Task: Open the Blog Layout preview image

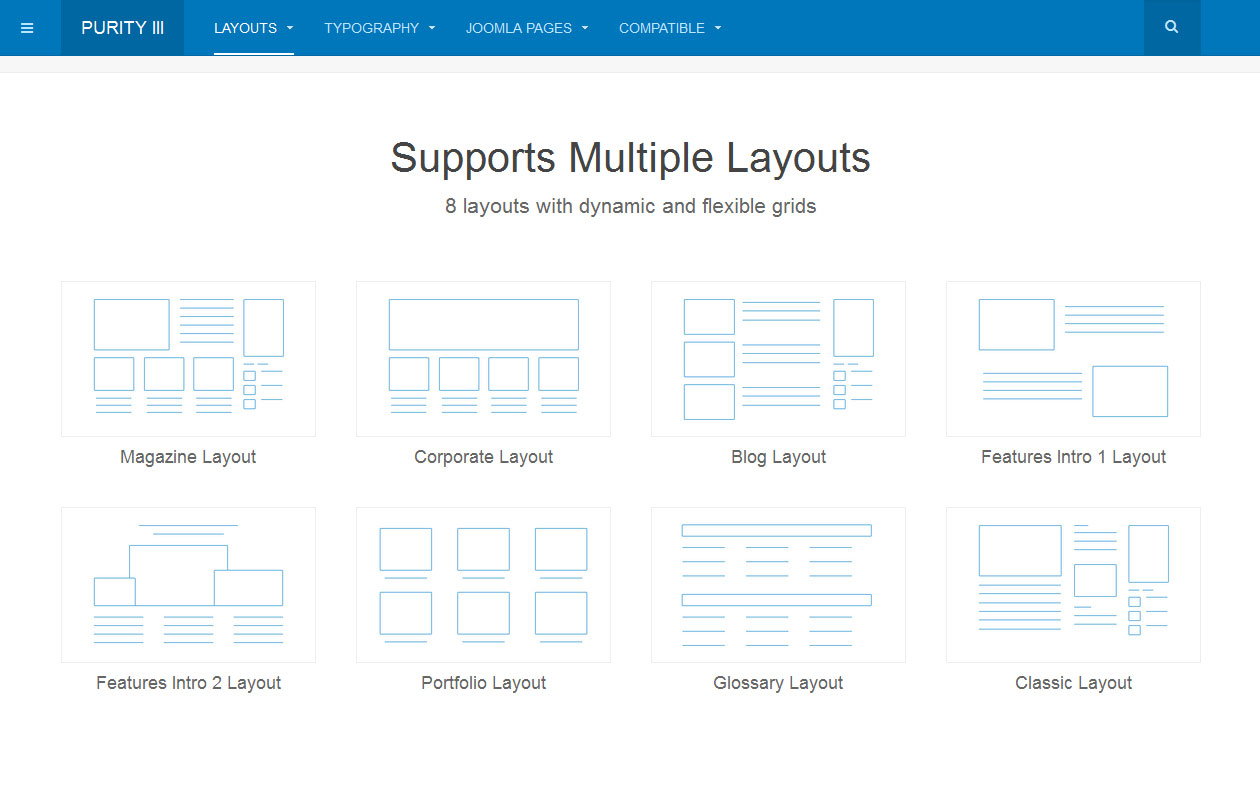Action: click(778, 358)
